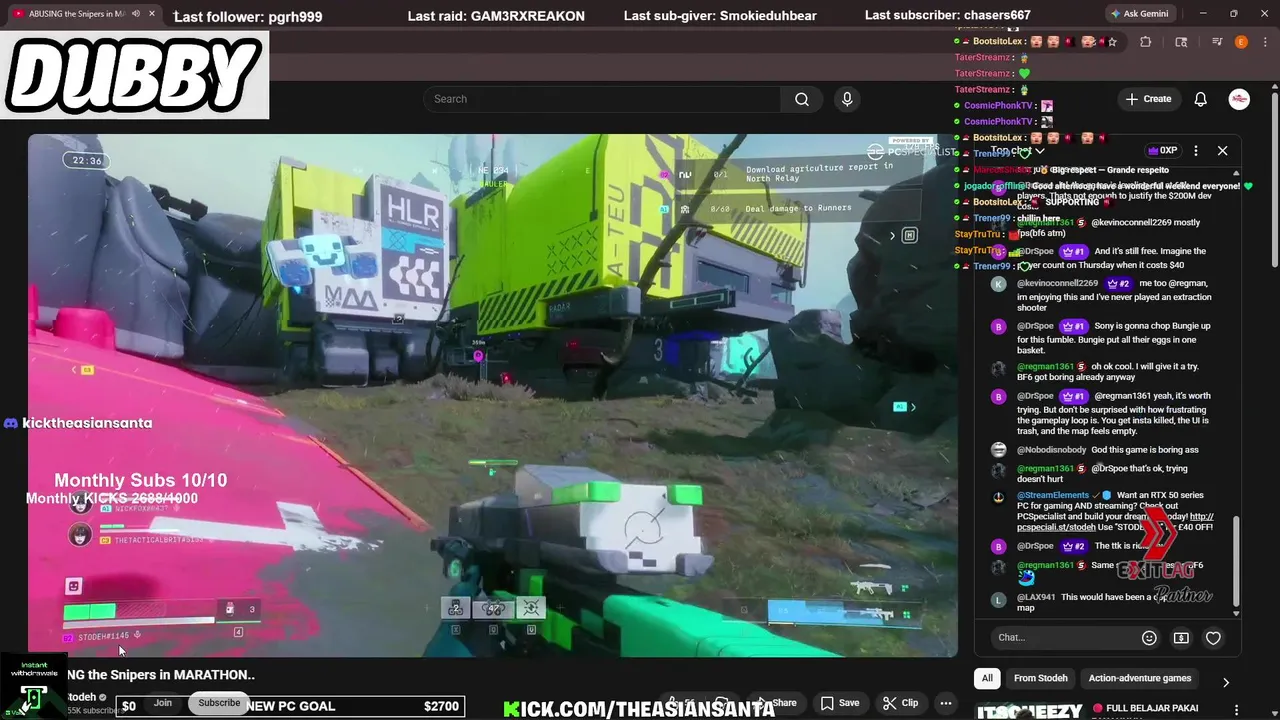
Task: Close the live chat panel
Action: (1222, 151)
